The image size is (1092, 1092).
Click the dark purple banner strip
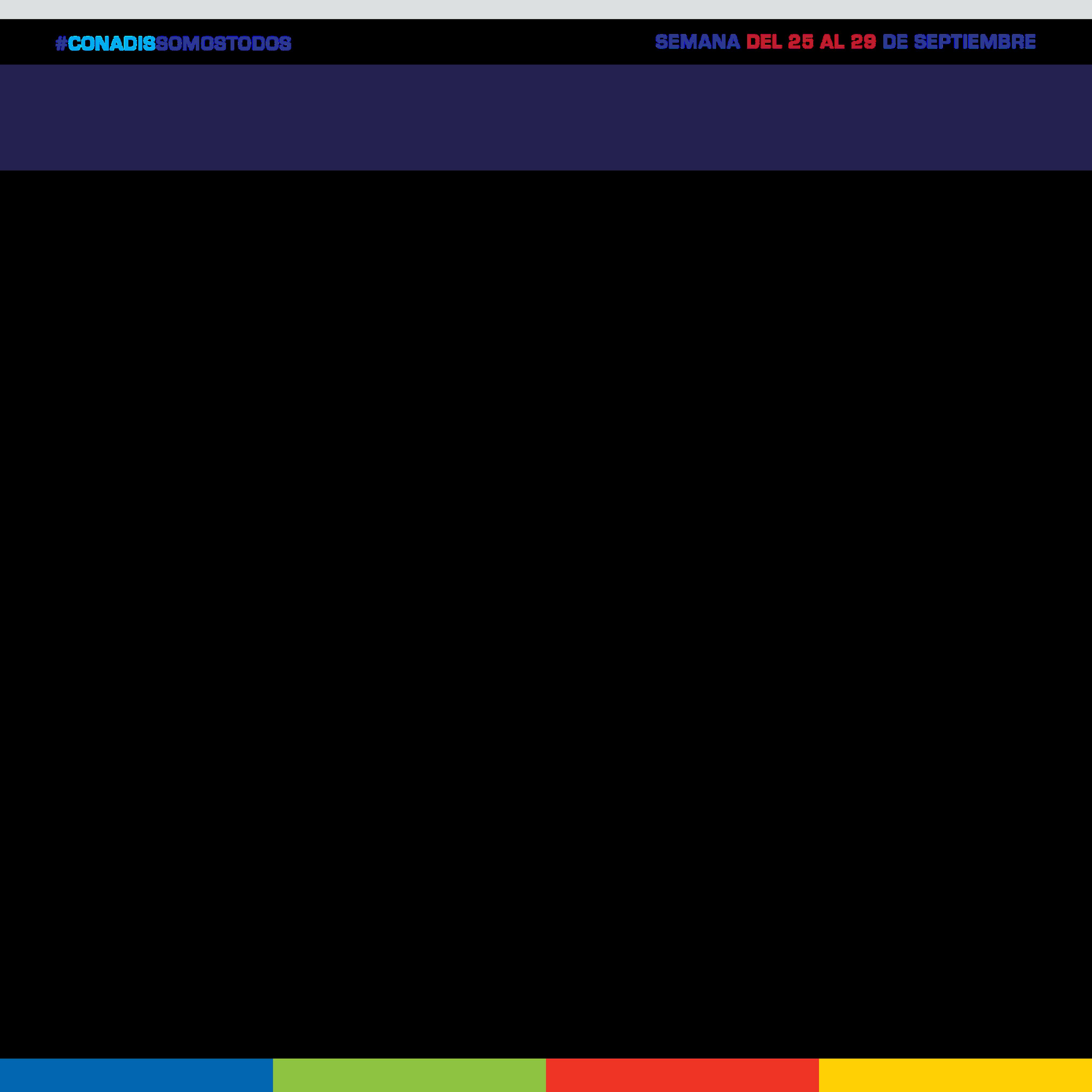pyautogui.click(x=546, y=117)
